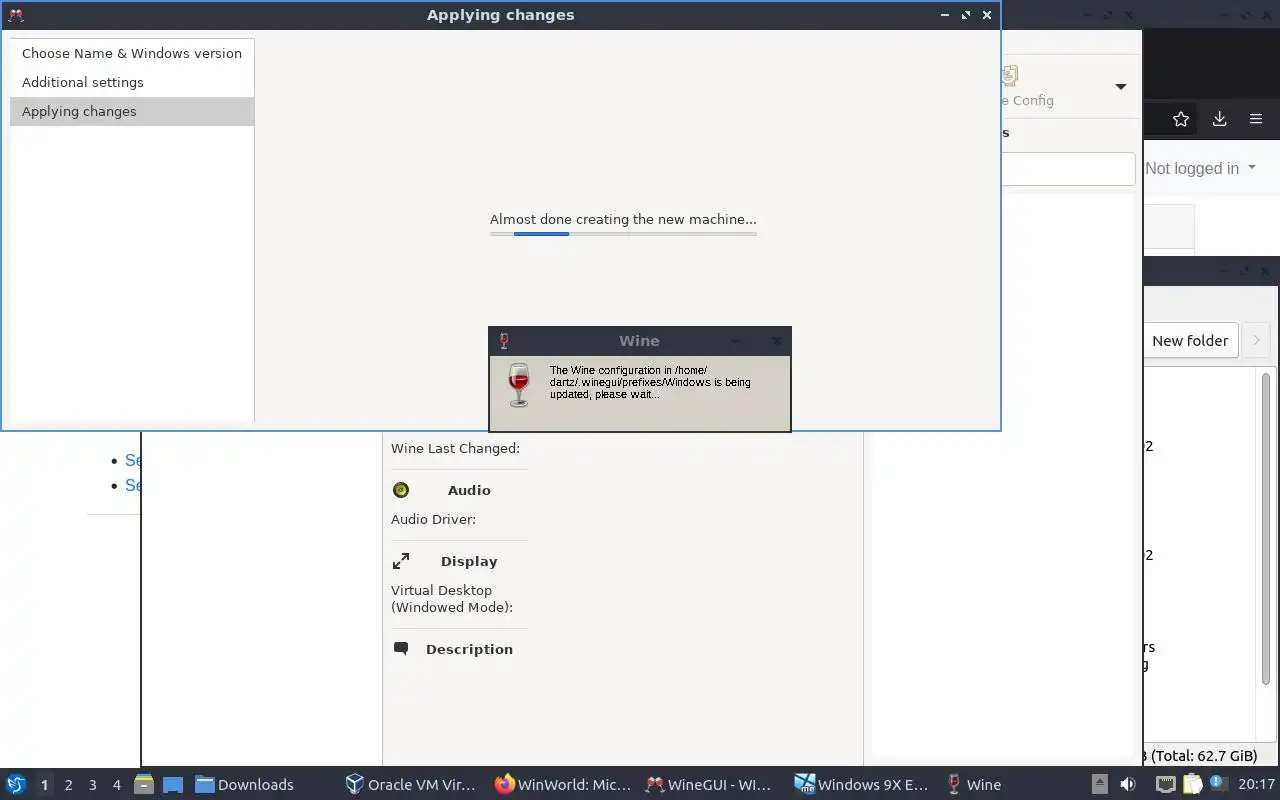Select the 'Applying changes' sidebar step
The height and width of the screenshot is (800, 1280).
coord(132,111)
